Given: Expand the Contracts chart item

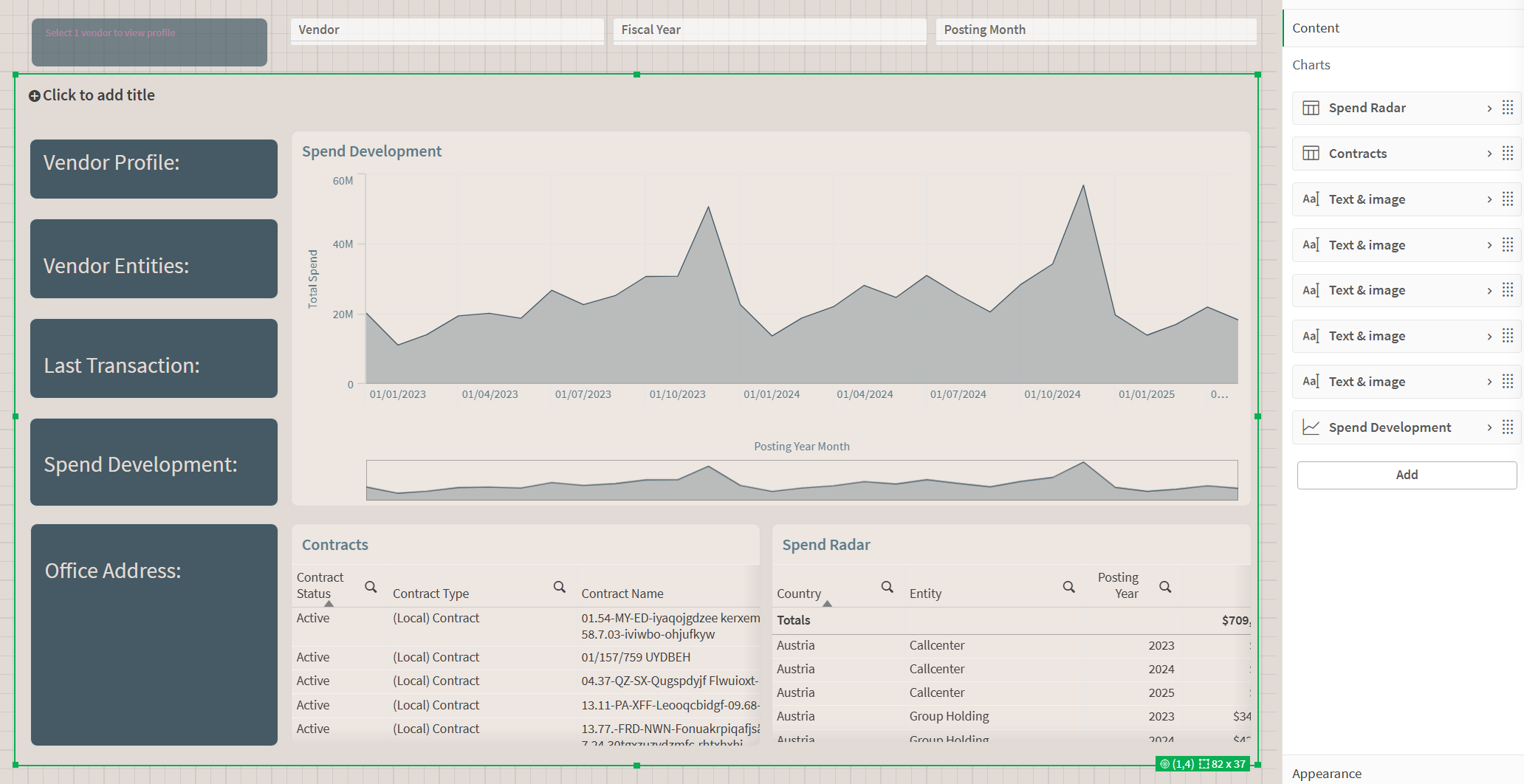Looking at the screenshot, I should click(x=1489, y=154).
